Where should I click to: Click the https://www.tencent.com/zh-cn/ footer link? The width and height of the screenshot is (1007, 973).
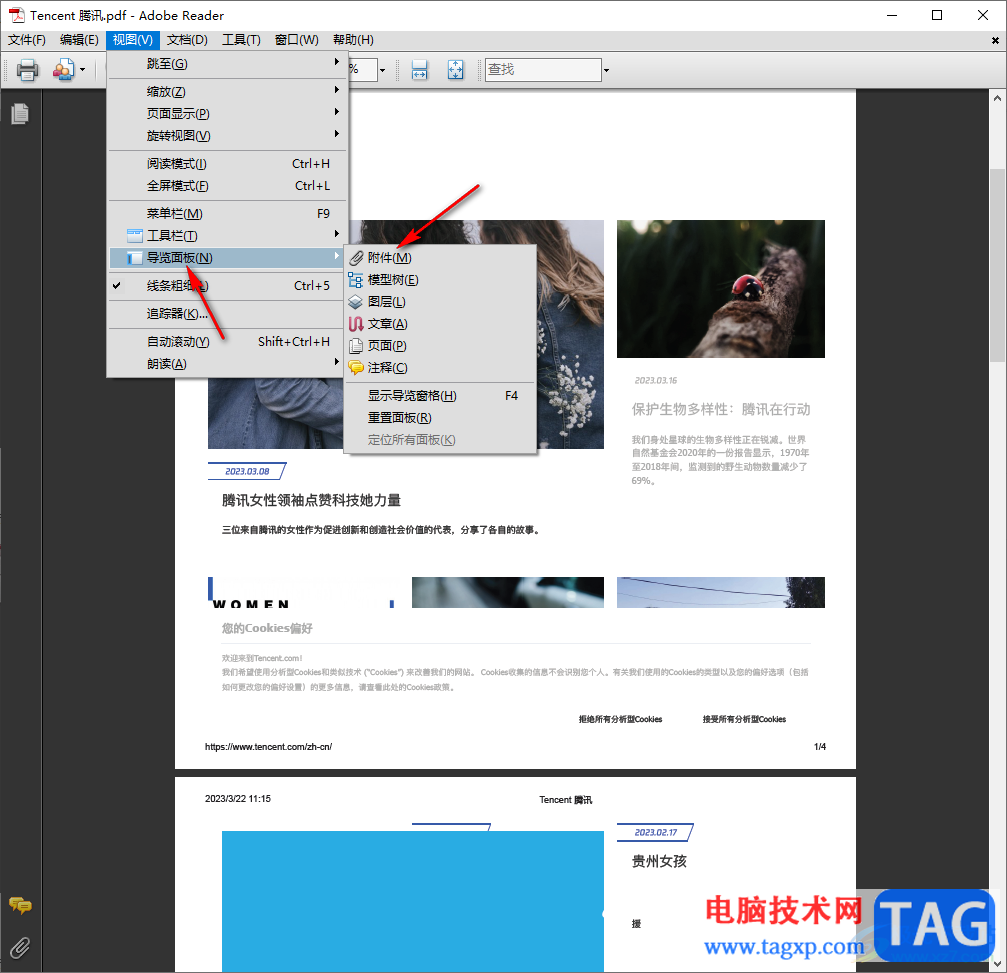(x=268, y=747)
